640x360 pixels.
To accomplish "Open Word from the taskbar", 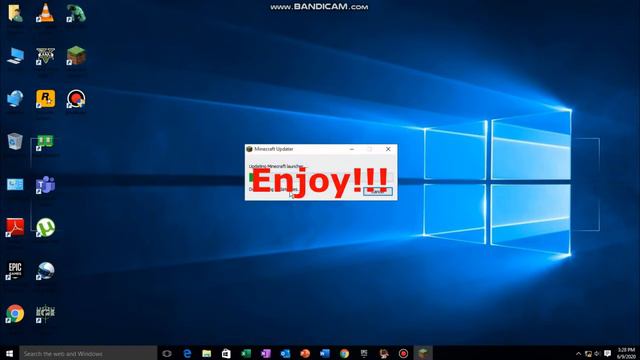I will [x=324, y=353].
